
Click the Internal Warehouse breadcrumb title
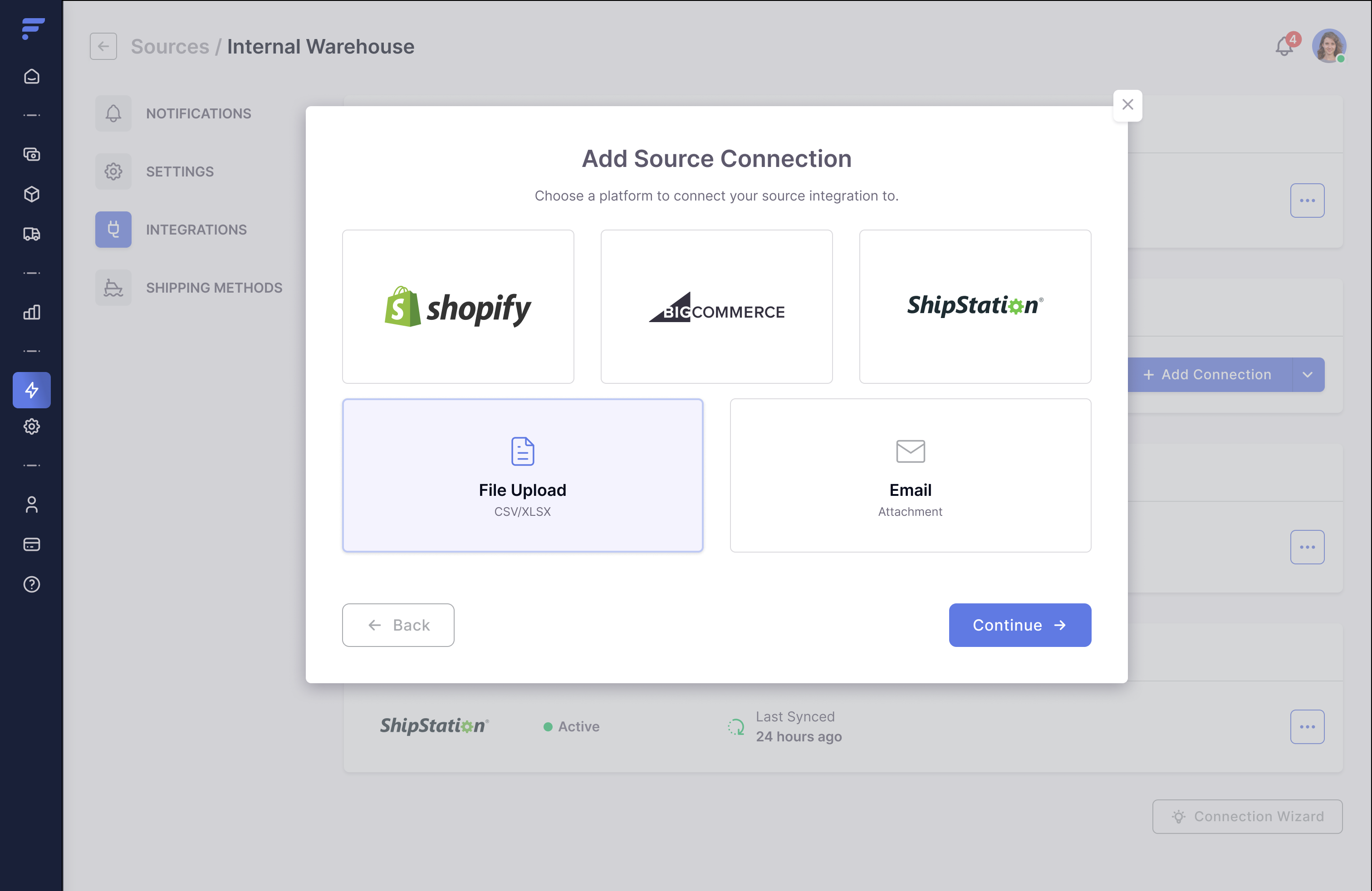click(320, 47)
